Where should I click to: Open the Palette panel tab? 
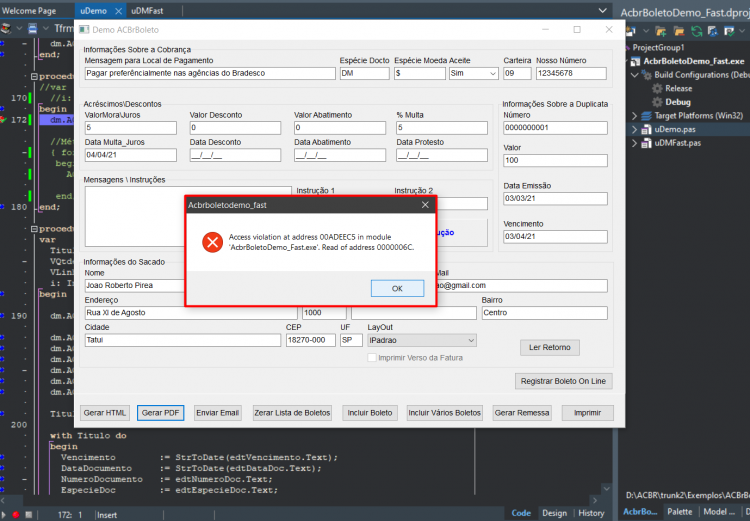[679, 511]
